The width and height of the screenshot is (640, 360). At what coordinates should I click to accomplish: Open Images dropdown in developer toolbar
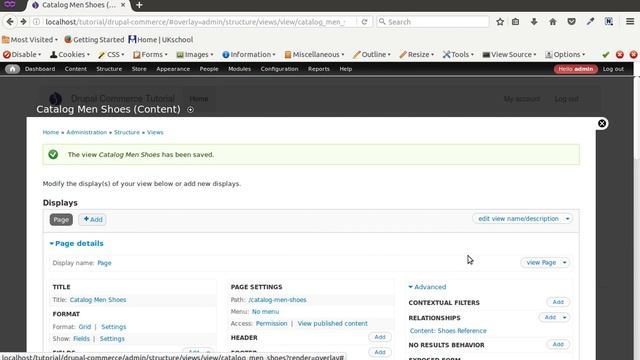click(x=195, y=54)
